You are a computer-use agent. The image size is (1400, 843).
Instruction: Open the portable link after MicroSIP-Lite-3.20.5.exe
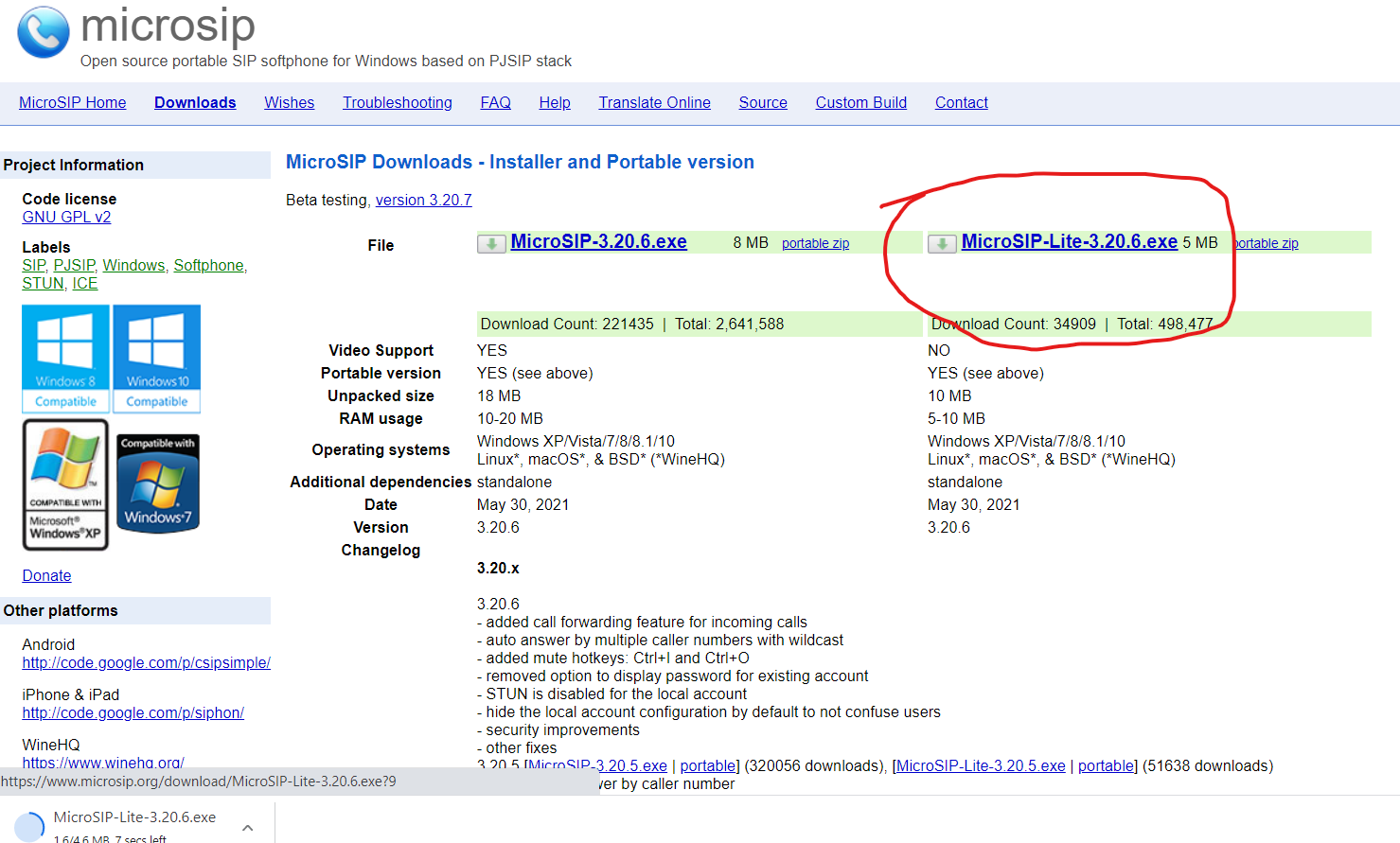pyautogui.click(x=1106, y=765)
